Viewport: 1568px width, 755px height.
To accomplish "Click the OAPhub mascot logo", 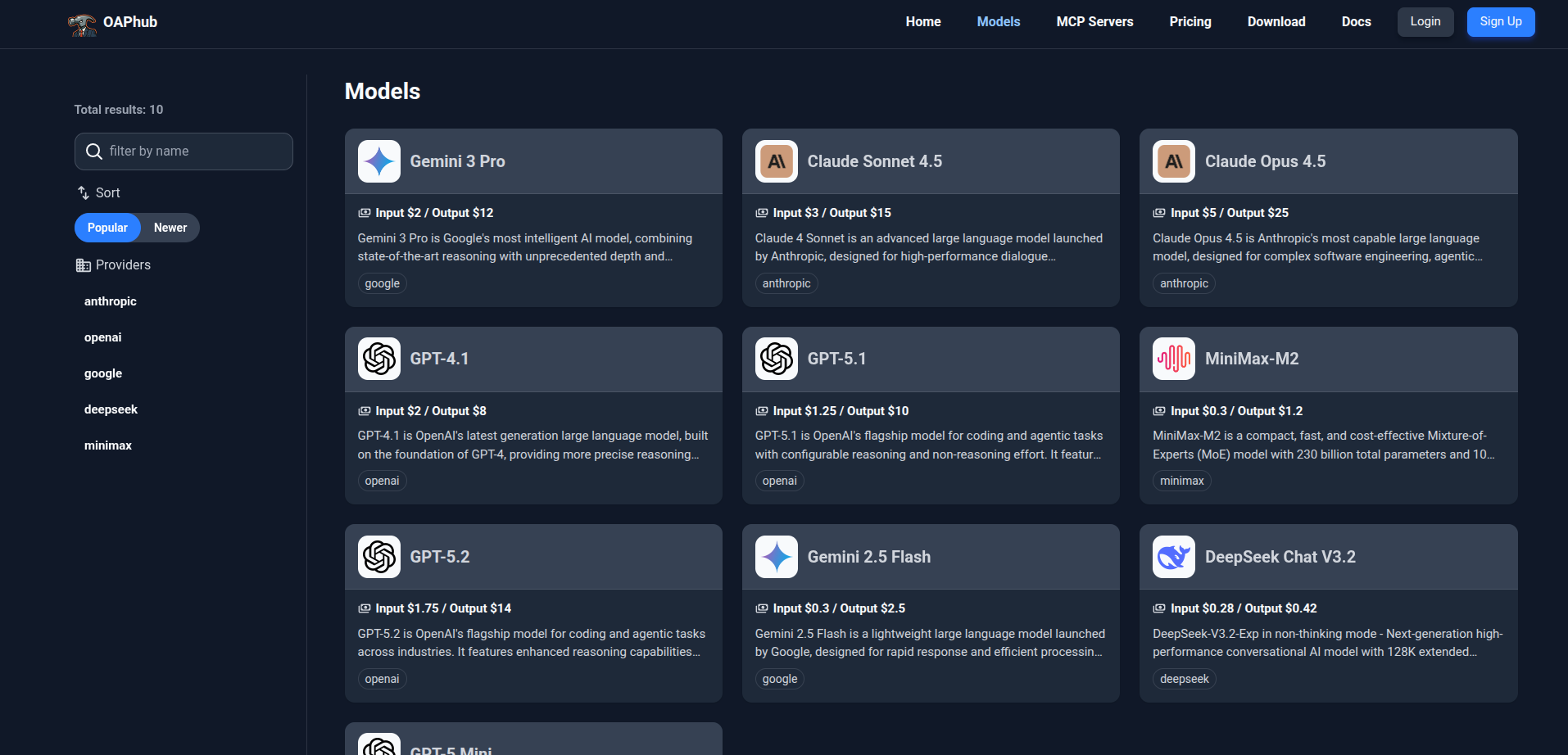I will click(x=82, y=23).
